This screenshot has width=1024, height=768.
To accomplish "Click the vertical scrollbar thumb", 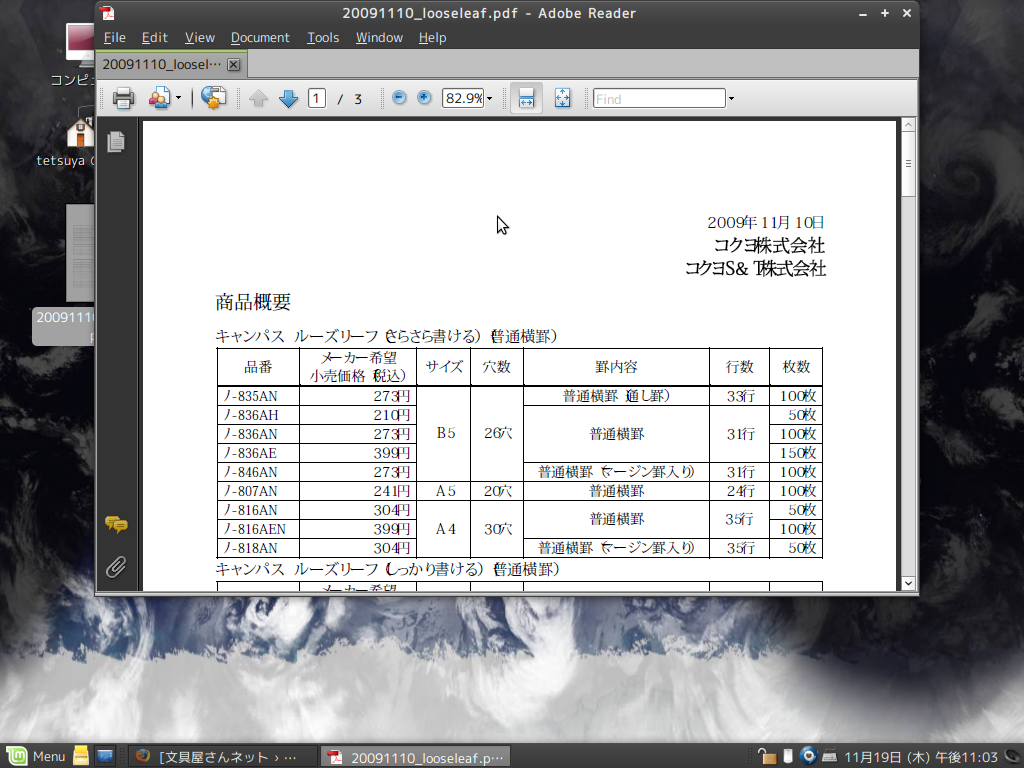I will point(908,163).
